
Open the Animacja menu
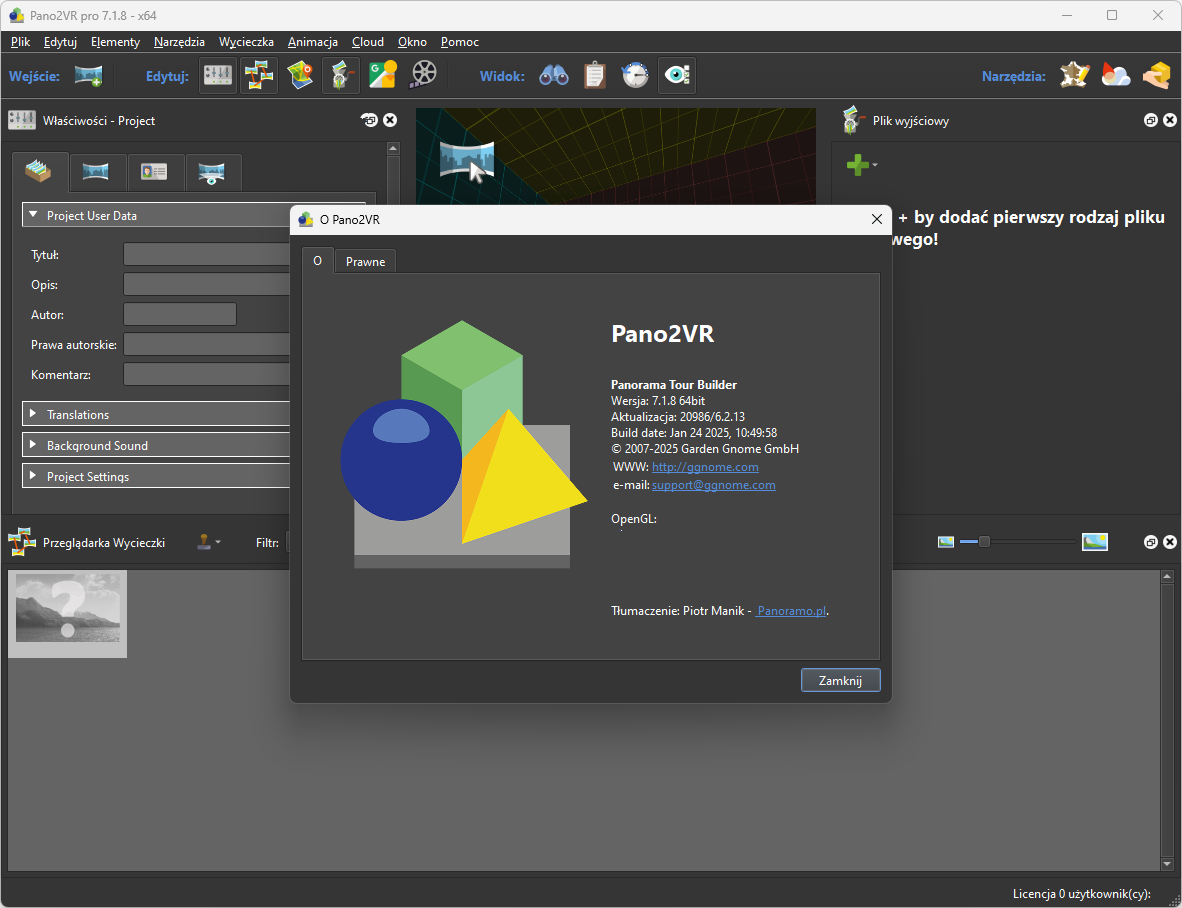click(313, 41)
